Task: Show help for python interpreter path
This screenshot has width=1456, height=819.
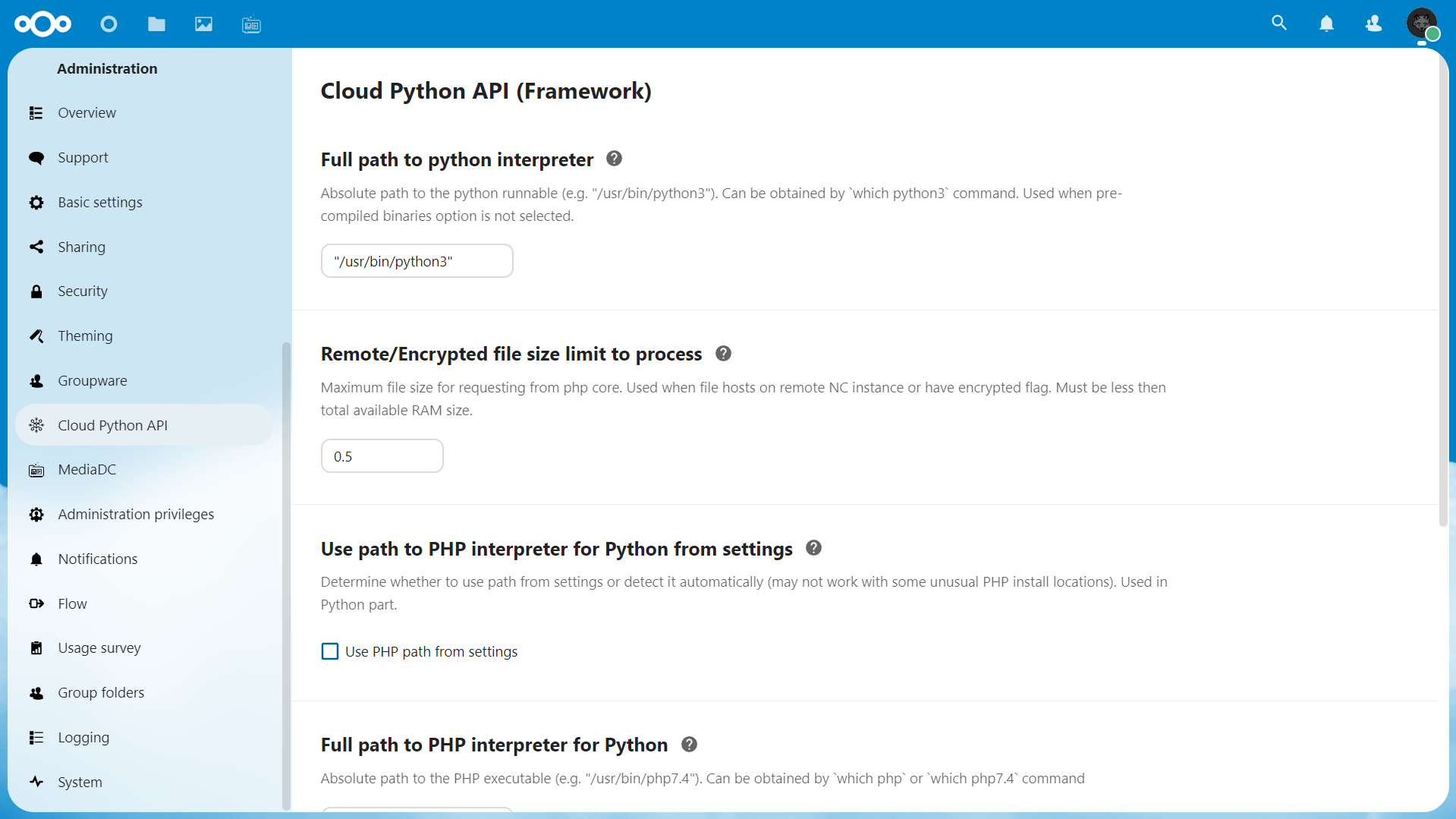Action: (615, 159)
